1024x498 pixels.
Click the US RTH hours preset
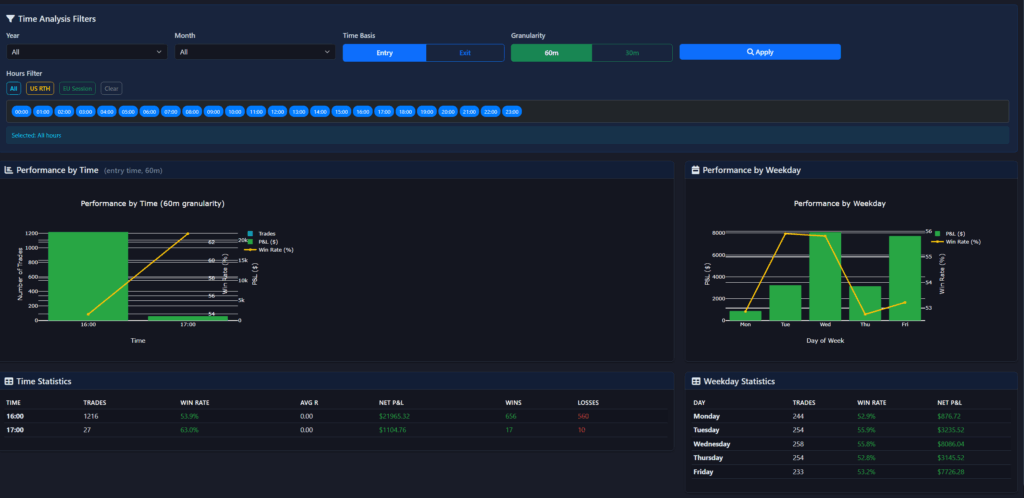click(41, 88)
